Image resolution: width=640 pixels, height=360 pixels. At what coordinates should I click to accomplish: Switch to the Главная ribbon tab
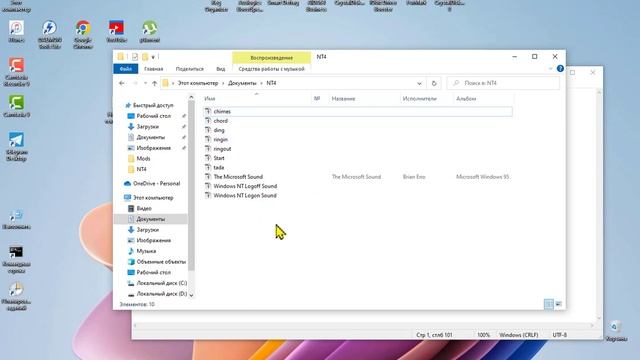(x=153, y=69)
